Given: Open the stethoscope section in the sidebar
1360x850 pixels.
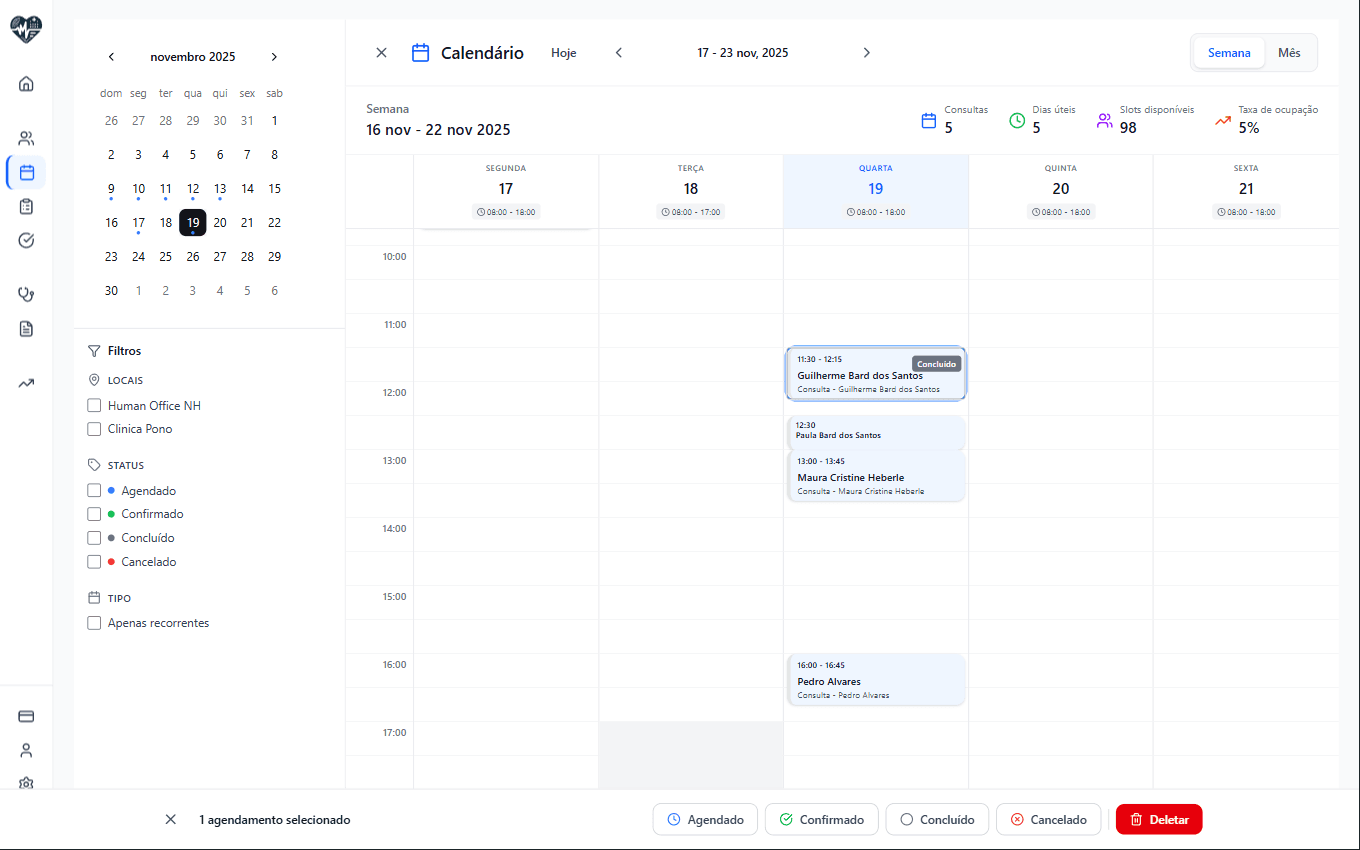Looking at the screenshot, I should [25, 294].
